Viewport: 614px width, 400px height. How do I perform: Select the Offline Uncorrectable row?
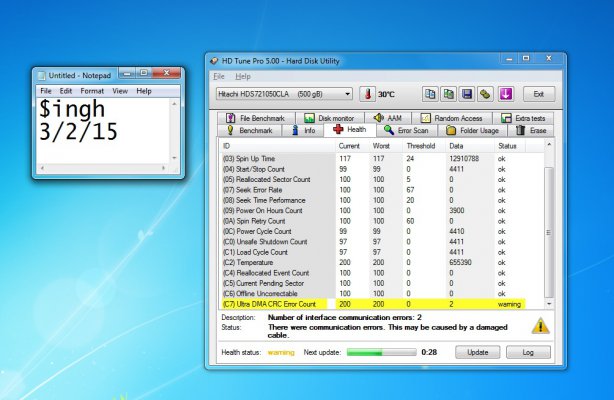[x=372, y=293]
